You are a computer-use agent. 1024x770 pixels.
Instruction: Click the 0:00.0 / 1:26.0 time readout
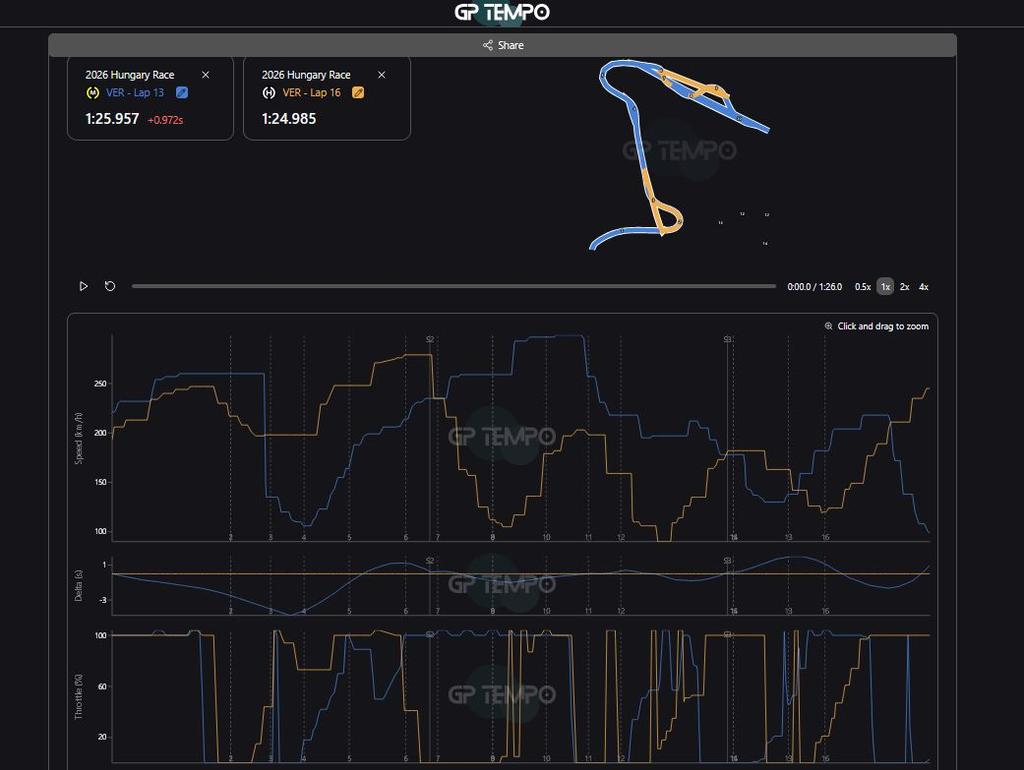[814, 287]
